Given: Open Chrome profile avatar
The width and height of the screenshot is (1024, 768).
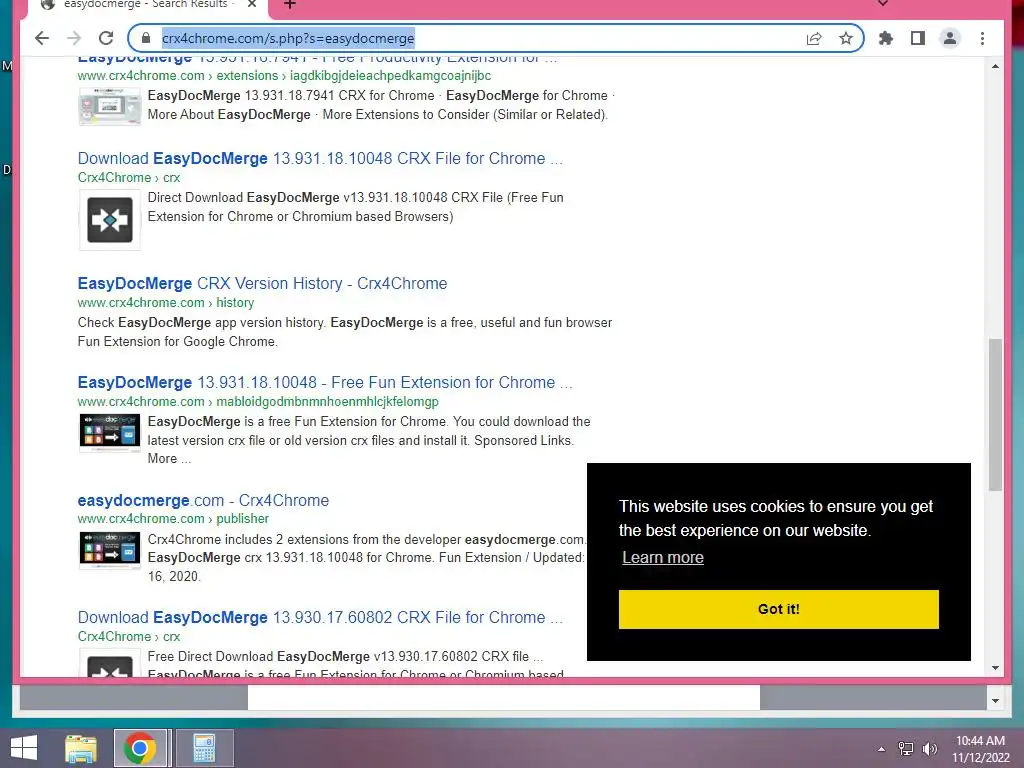Looking at the screenshot, I should [950, 38].
